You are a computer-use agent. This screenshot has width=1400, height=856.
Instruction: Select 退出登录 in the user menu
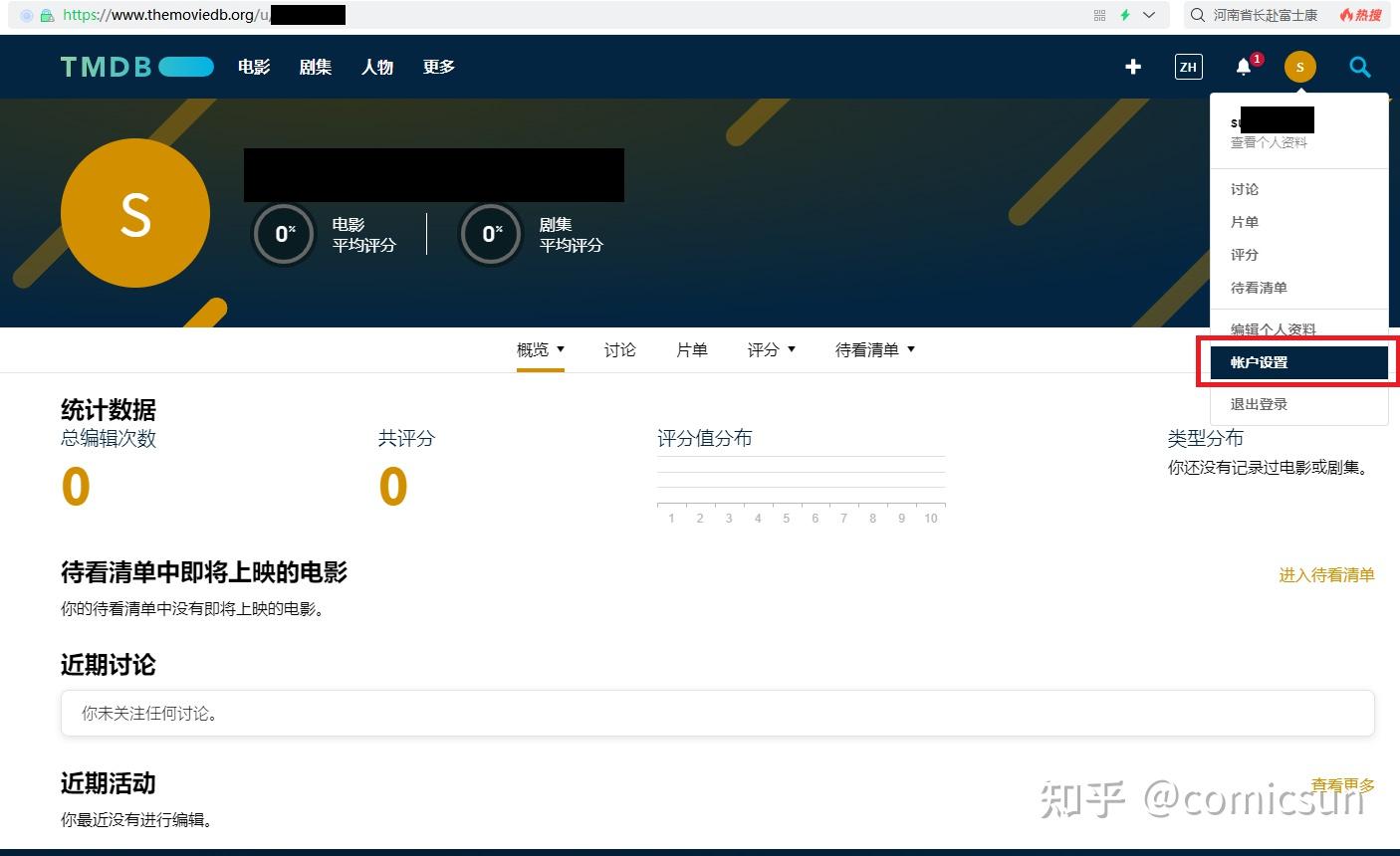(x=1258, y=403)
